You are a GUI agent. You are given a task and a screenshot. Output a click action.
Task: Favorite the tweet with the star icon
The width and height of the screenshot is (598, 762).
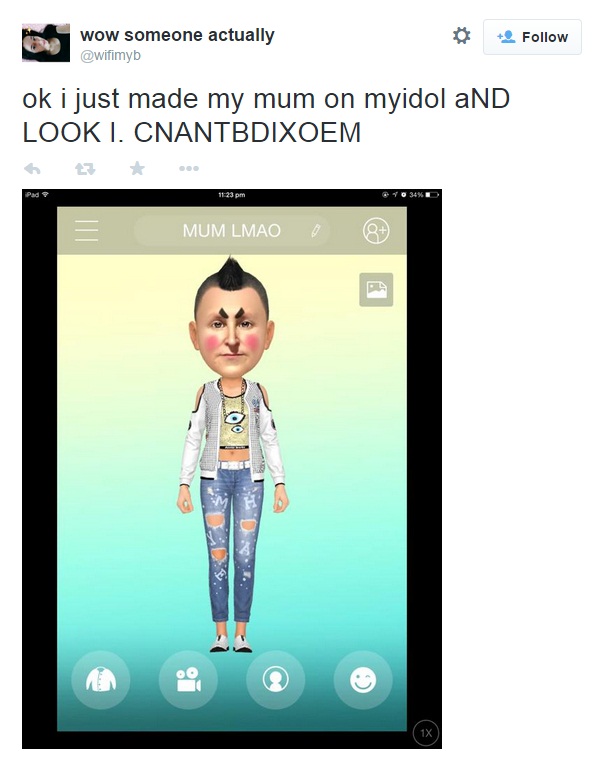(137, 168)
